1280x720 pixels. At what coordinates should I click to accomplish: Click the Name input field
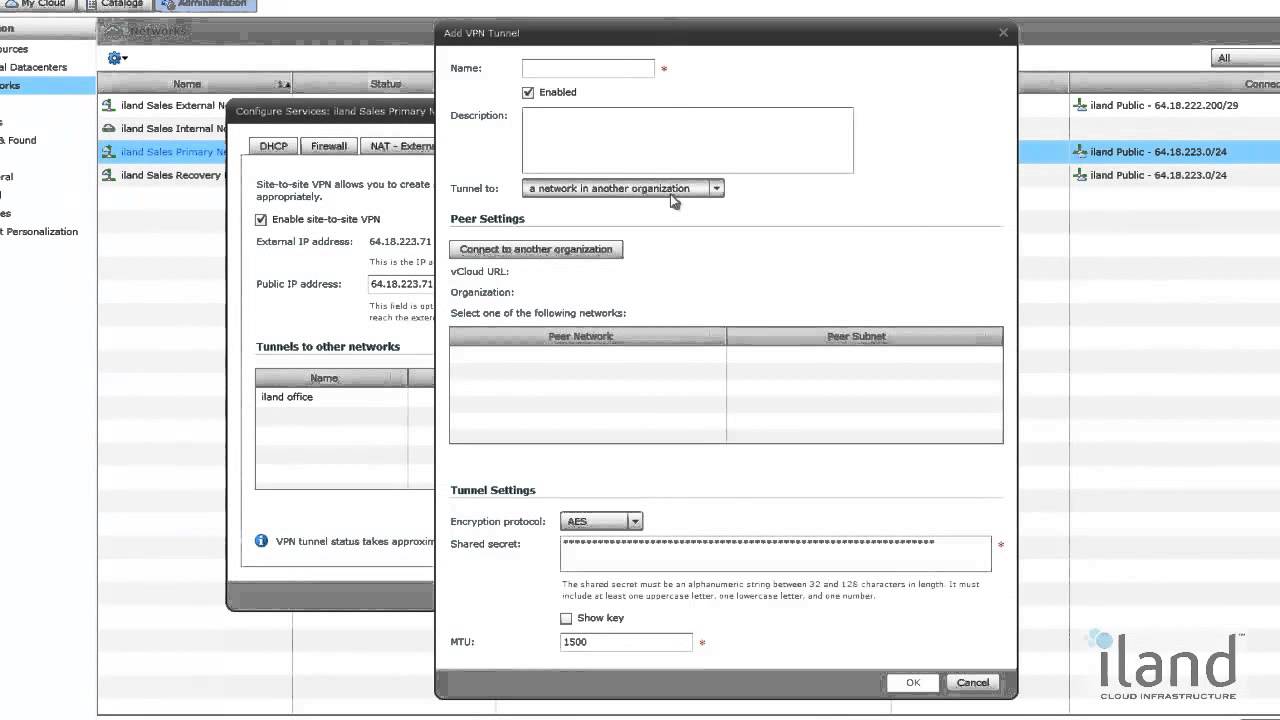(588, 68)
